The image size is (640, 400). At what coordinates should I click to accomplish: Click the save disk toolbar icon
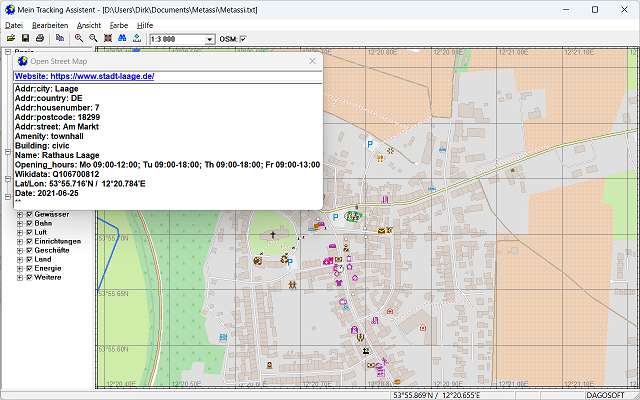25,38
